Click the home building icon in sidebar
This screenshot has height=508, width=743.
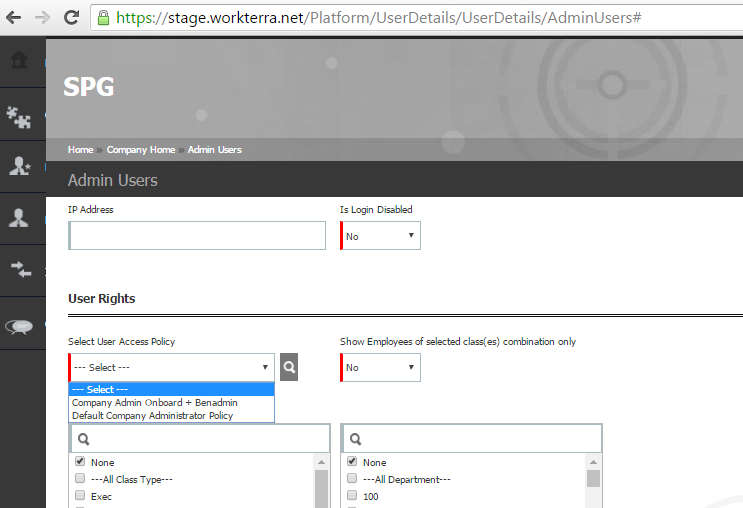pos(19,61)
